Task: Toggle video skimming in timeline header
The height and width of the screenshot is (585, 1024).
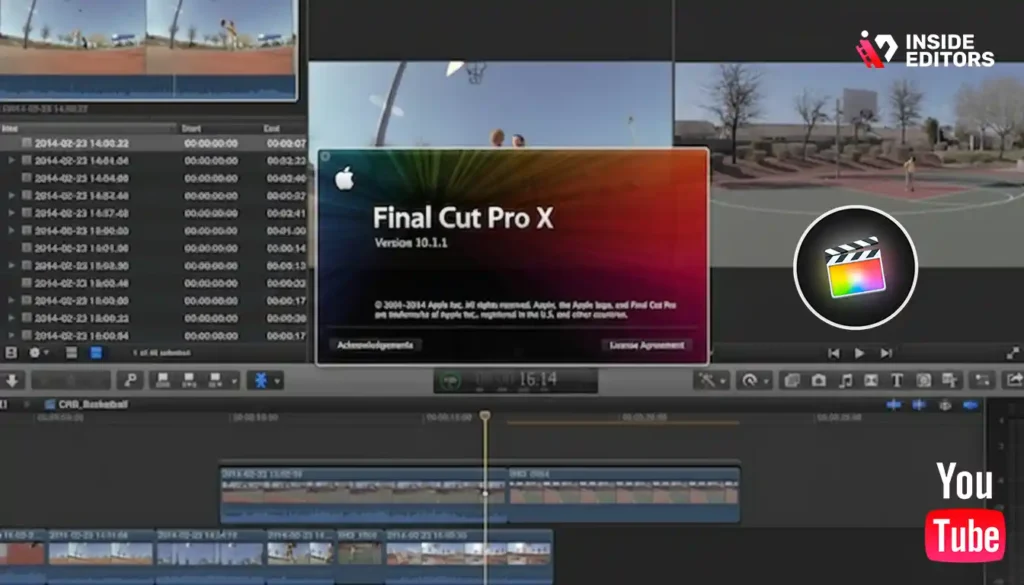Action: coord(893,405)
